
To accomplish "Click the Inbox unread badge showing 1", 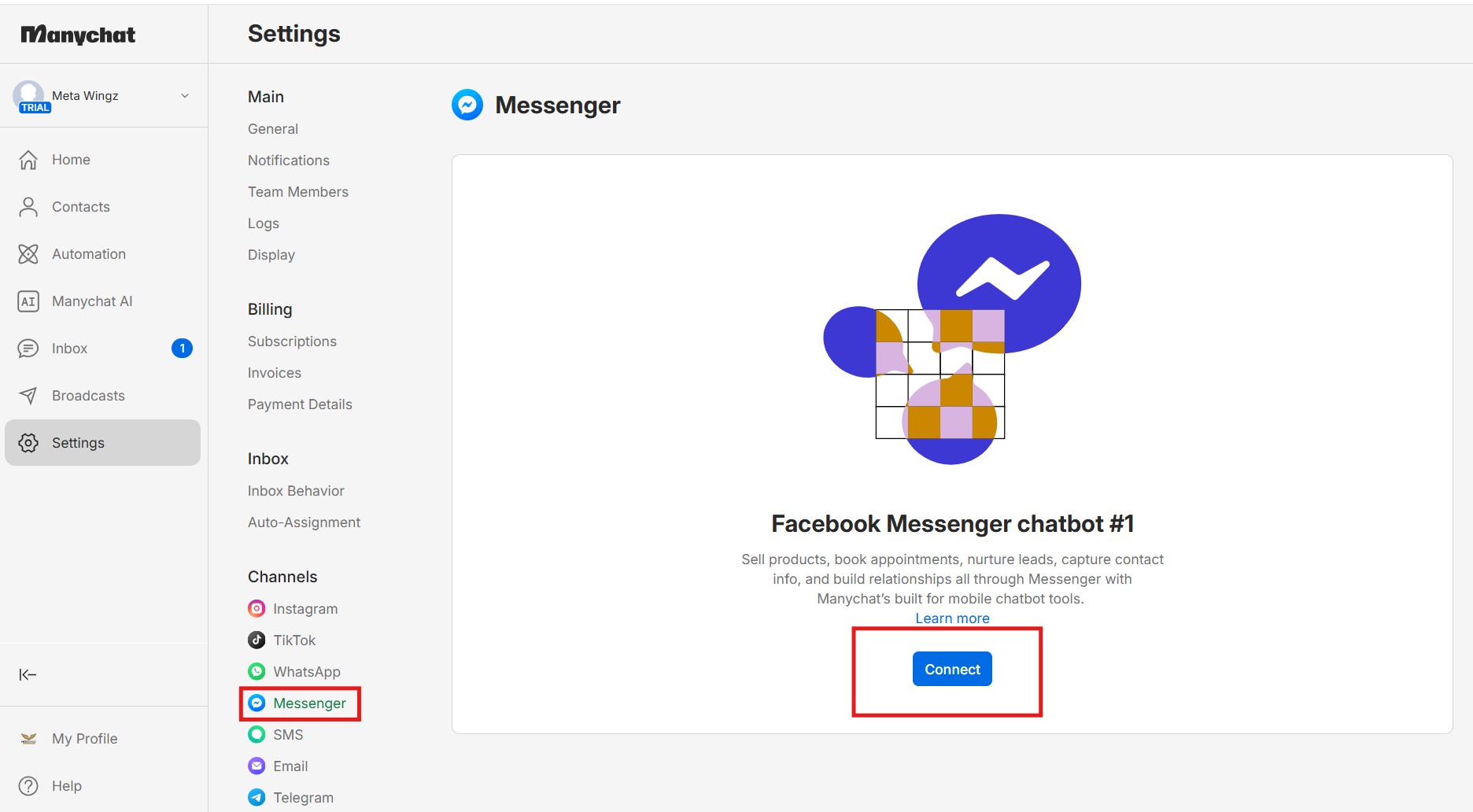I will click(182, 348).
